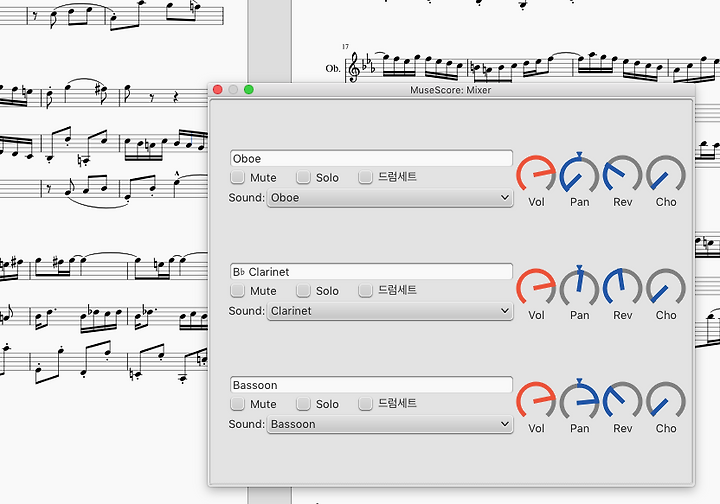Click the green zoom button of Mixer
The image size is (720, 504).
[249, 90]
